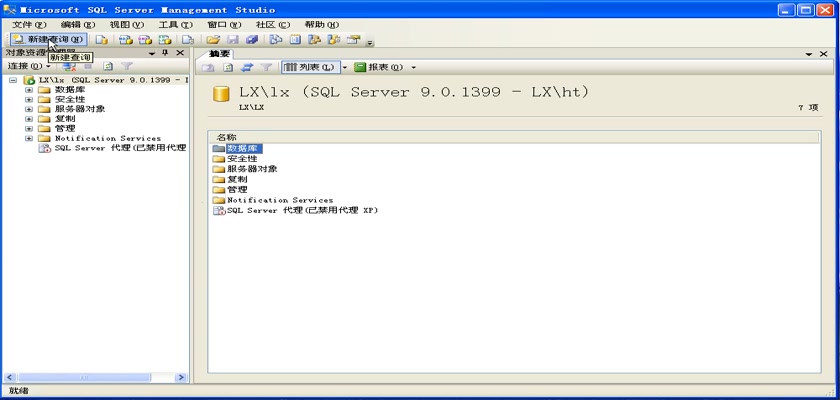Screen dimensions: 840x400
Task: Collapse the LX\lx server node
Action: point(13,80)
